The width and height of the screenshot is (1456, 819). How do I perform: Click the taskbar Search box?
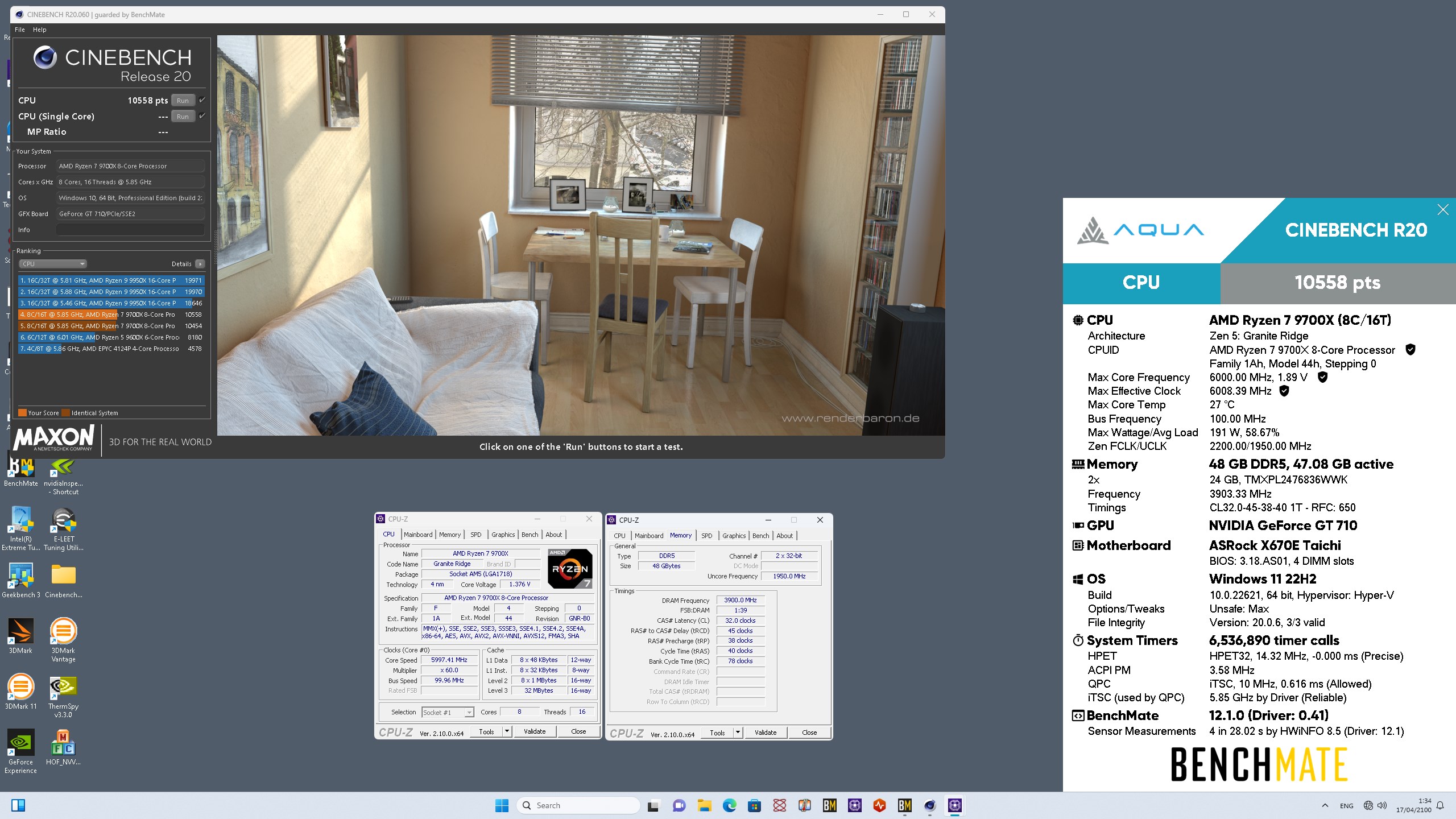tap(578, 805)
